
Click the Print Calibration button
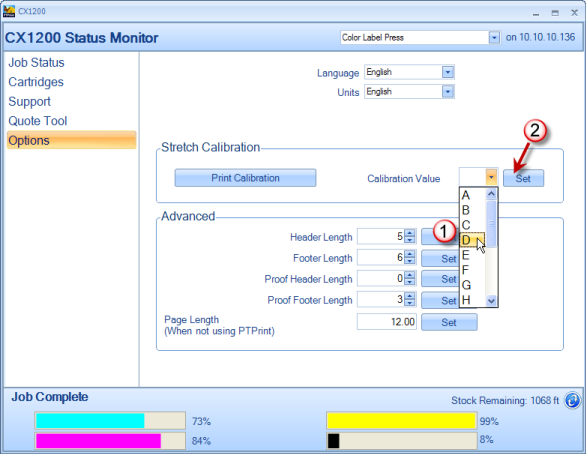pos(245,178)
